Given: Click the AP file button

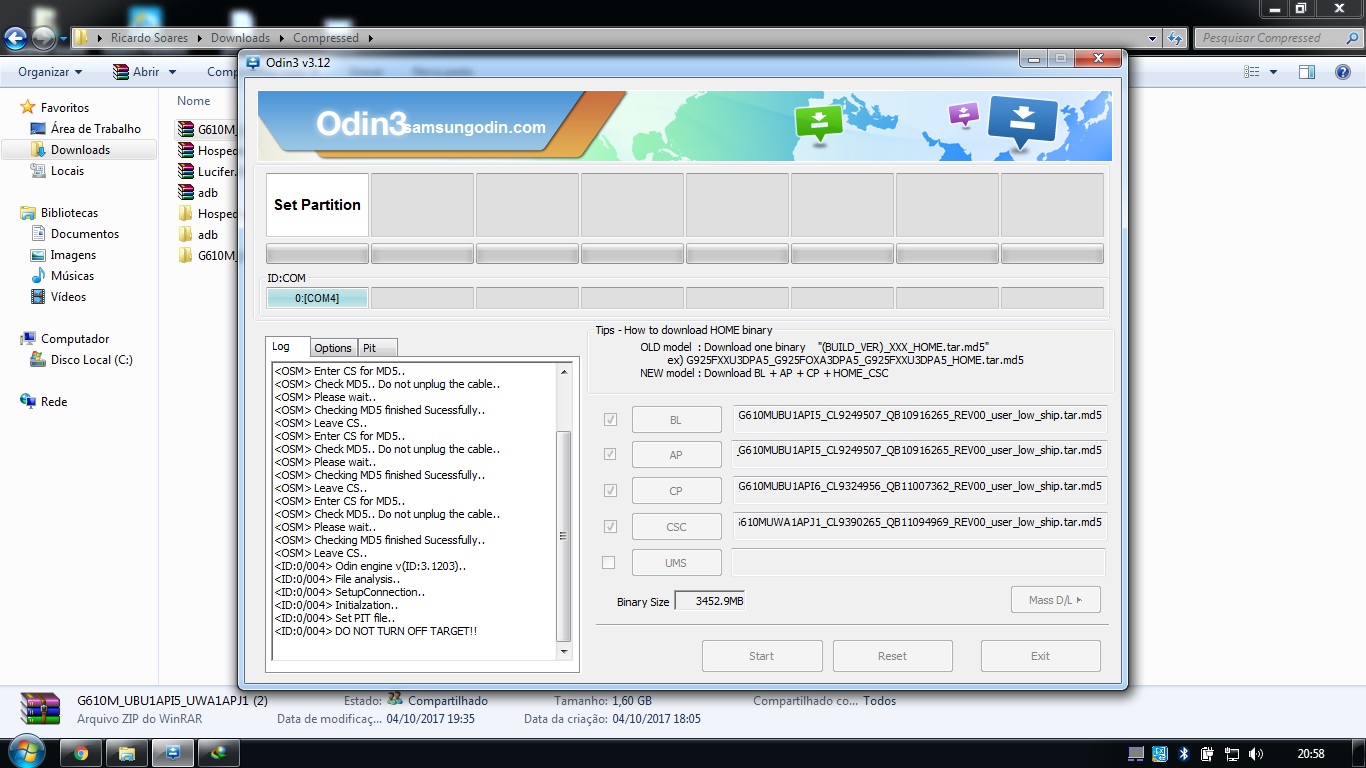Looking at the screenshot, I should 676,455.
